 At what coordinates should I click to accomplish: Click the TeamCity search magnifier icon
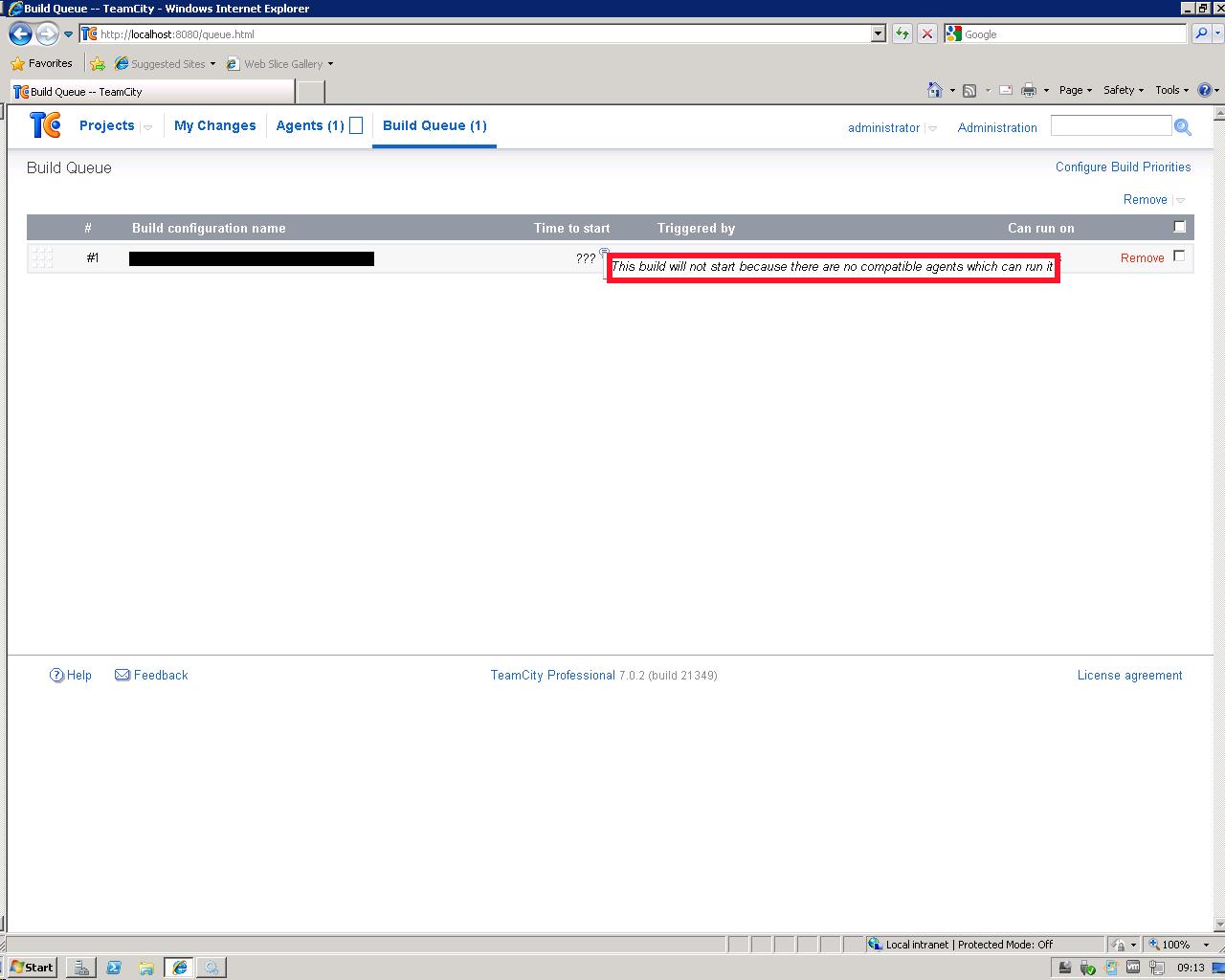tap(1183, 126)
